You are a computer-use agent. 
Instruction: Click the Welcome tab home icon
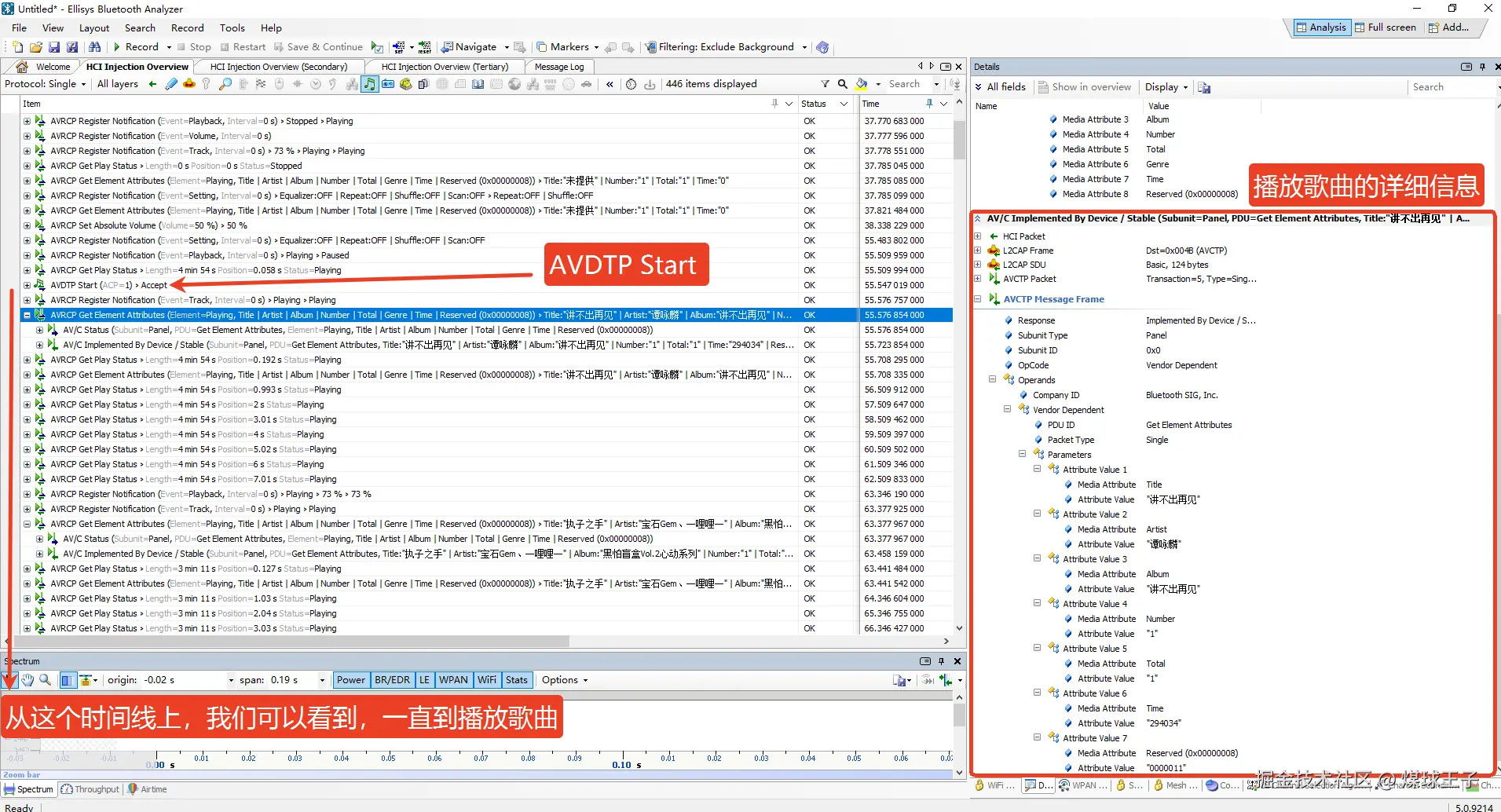coord(22,67)
